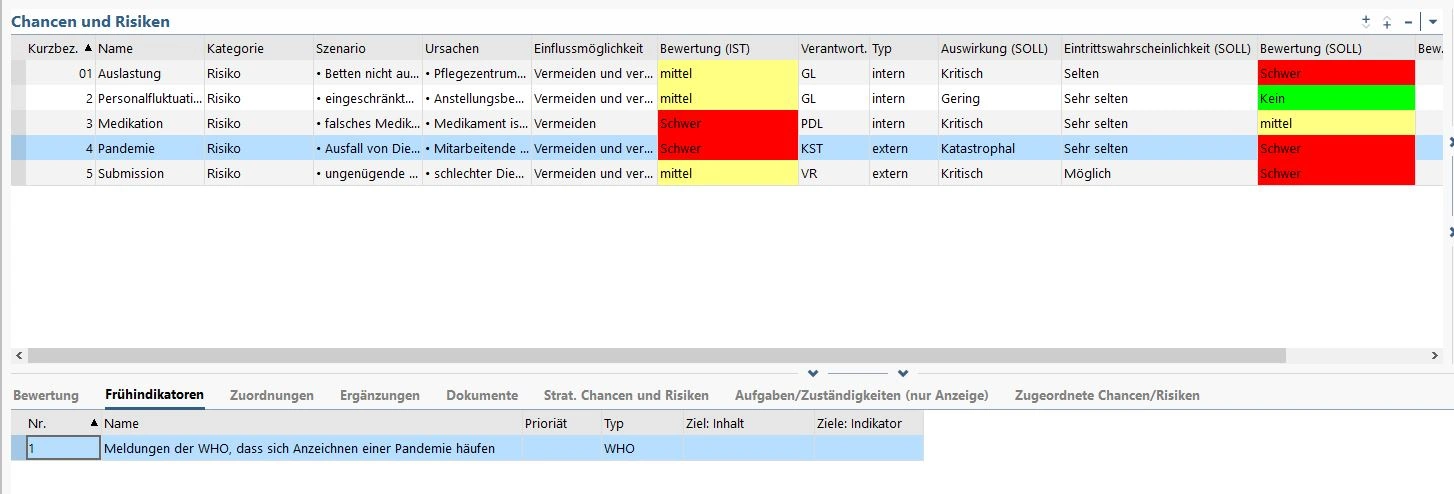Select the Personalfluktuati... row name cell

click(x=148, y=98)
